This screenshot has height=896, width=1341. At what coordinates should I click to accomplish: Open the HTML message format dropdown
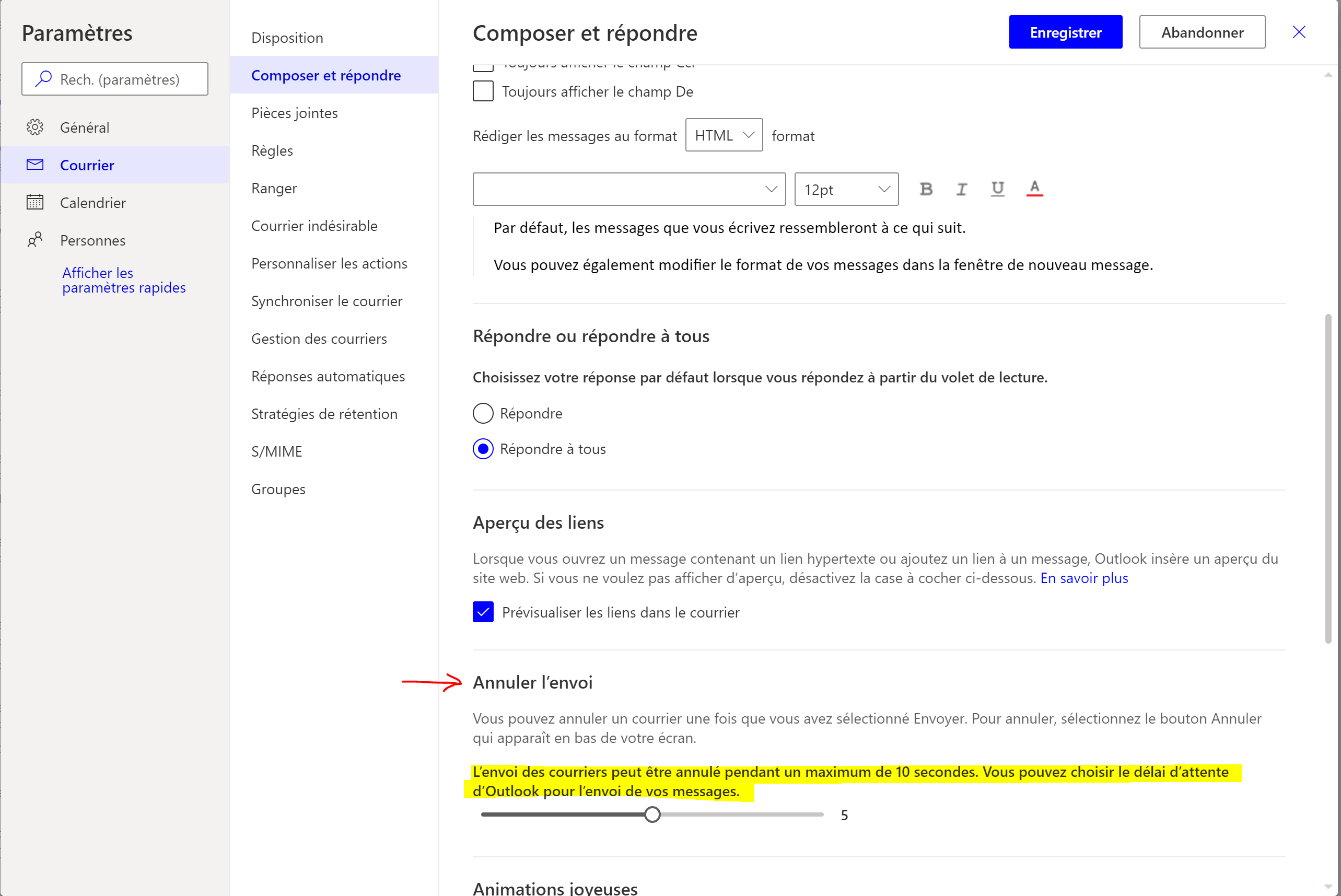tap(724, 135)
